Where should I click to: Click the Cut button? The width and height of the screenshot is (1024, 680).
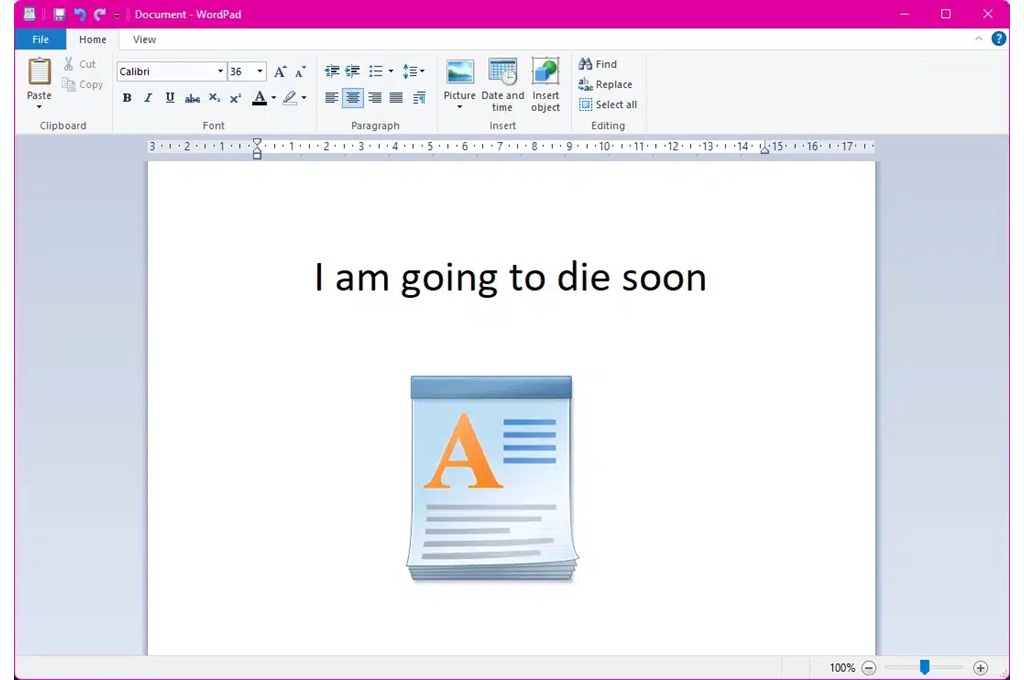click(x=80, y=64)
